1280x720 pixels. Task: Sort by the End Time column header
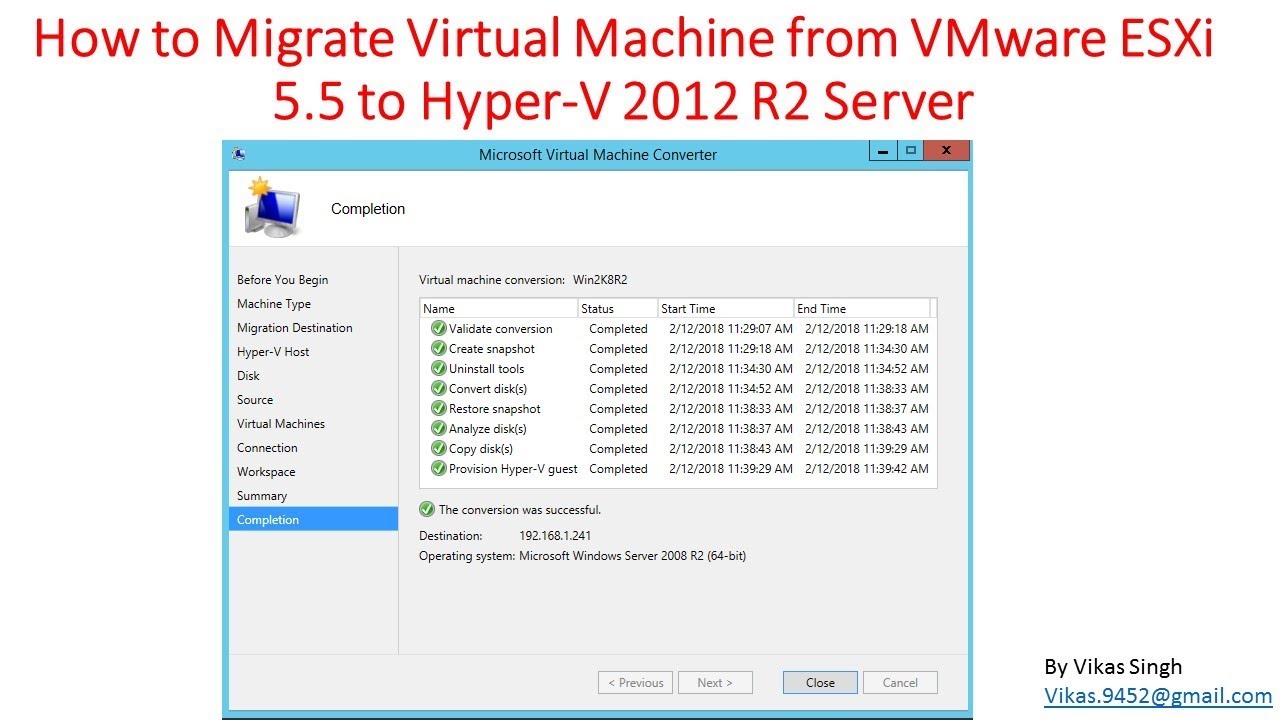862,308
